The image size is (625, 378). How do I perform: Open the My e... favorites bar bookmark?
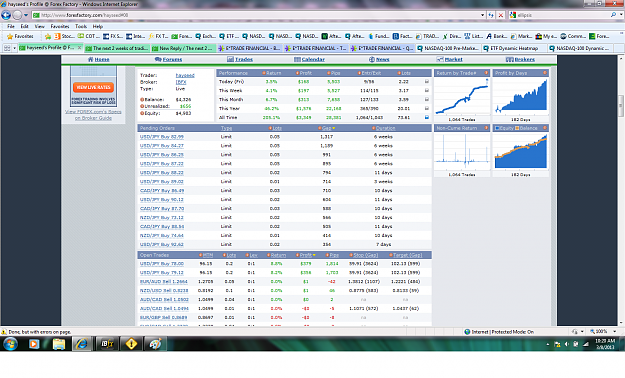point(546,36)
